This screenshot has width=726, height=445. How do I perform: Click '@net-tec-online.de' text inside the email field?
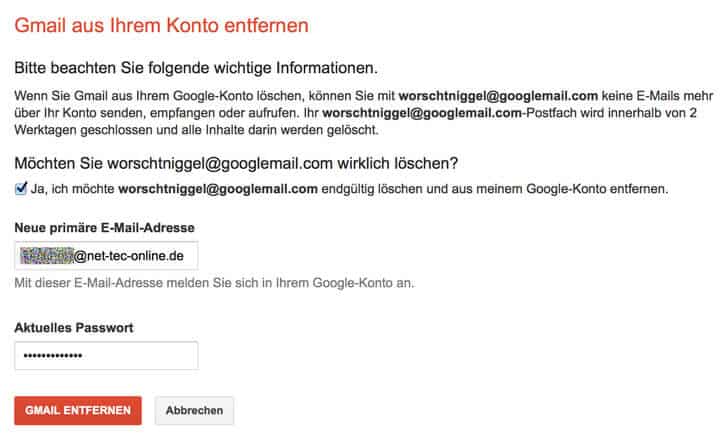click(x=129, y=256)
